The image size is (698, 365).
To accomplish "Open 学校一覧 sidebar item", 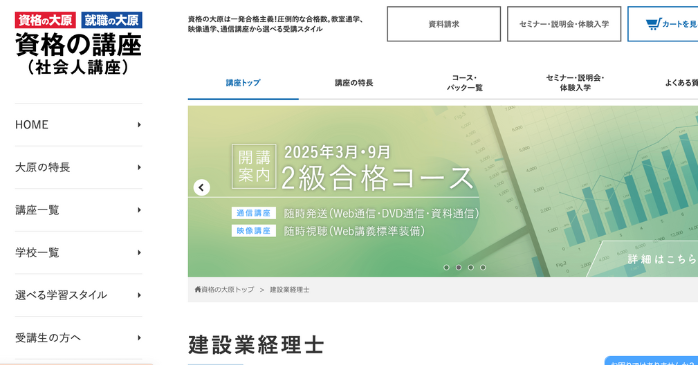I will 78,253.
